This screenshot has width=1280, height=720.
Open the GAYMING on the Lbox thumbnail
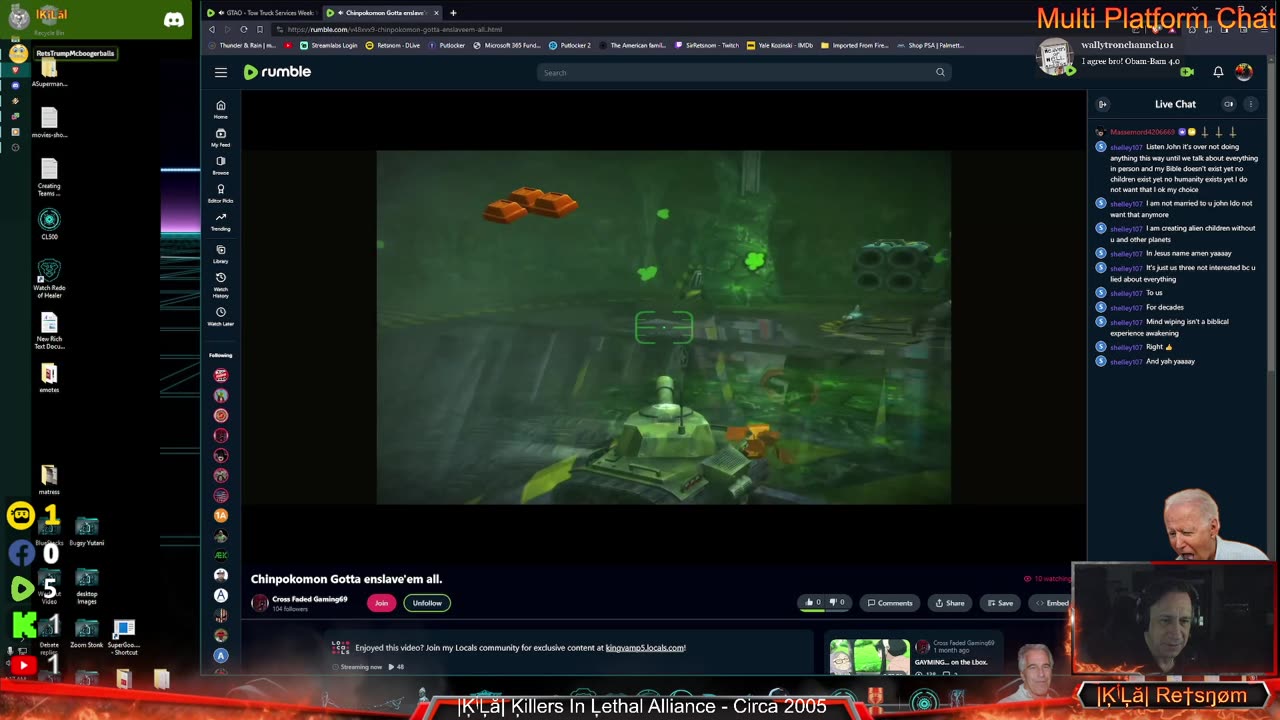(869, 657)
